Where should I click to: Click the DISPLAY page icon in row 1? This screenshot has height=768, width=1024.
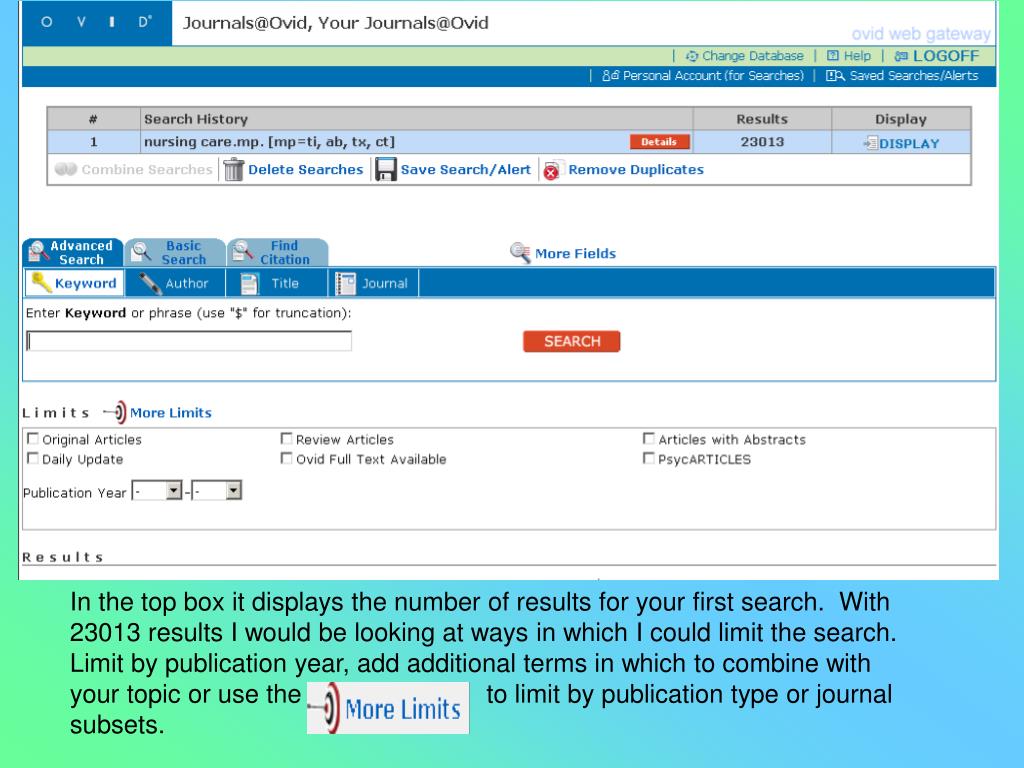tap(871, 143)
